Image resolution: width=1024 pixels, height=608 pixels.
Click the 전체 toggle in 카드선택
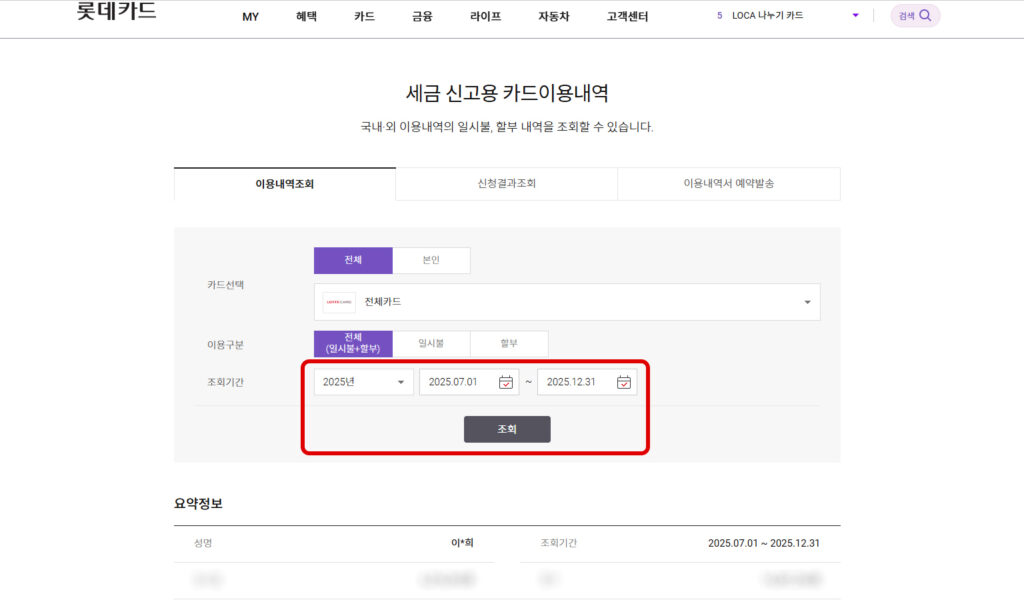pyautogui.click(x=352, y=260)
